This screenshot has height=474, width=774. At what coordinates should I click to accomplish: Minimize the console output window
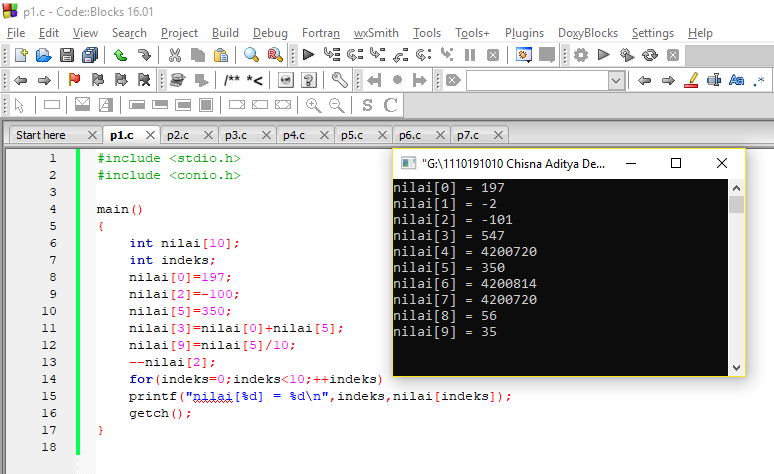(x=631, y=163)
